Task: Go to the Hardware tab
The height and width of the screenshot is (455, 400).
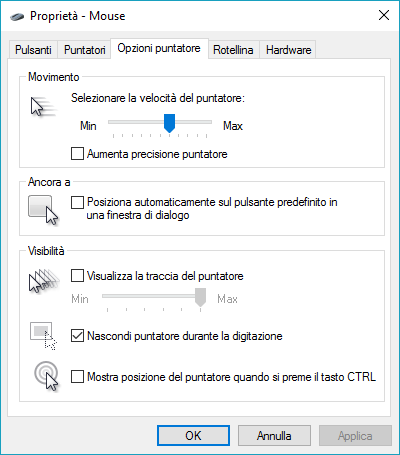Action: tap(288, 50)
